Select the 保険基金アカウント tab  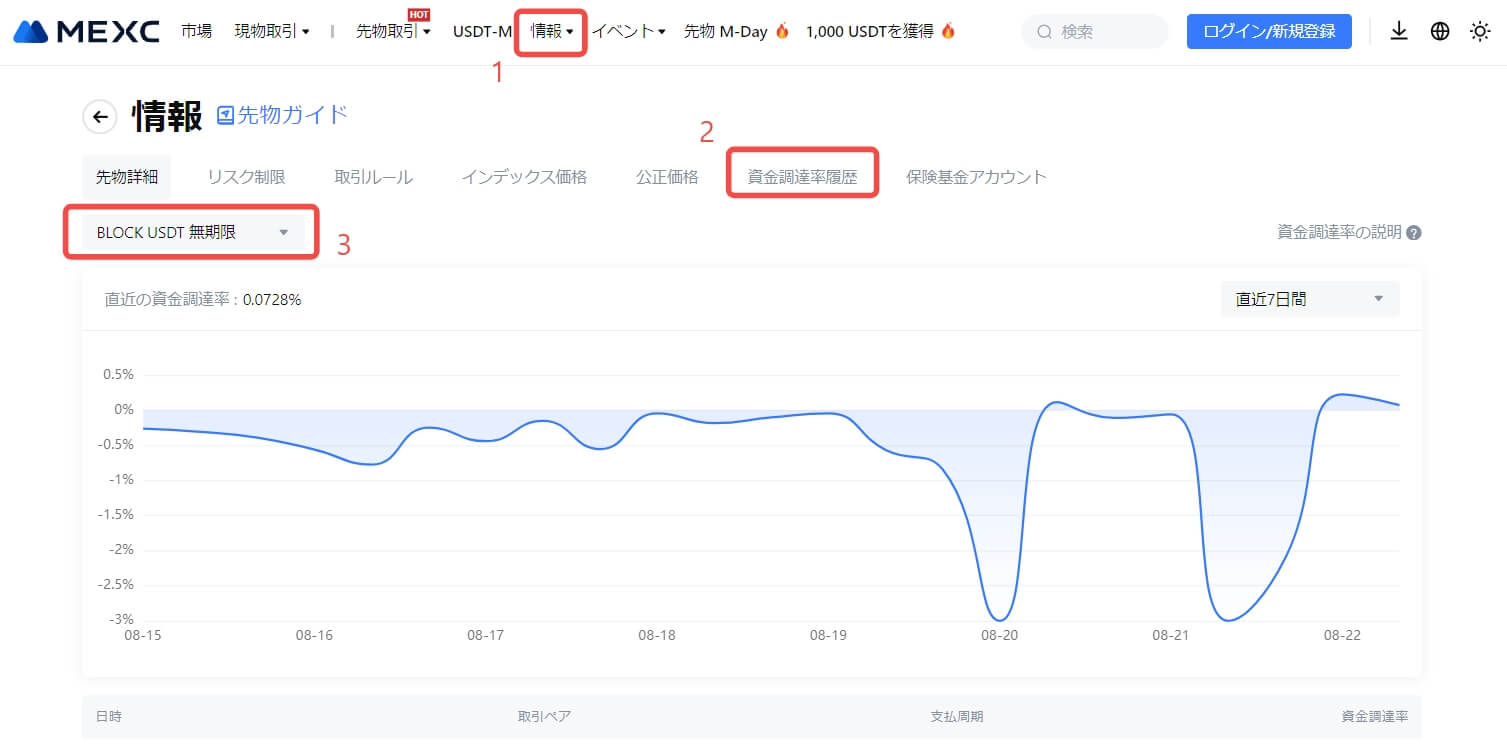tap(976, 177)
